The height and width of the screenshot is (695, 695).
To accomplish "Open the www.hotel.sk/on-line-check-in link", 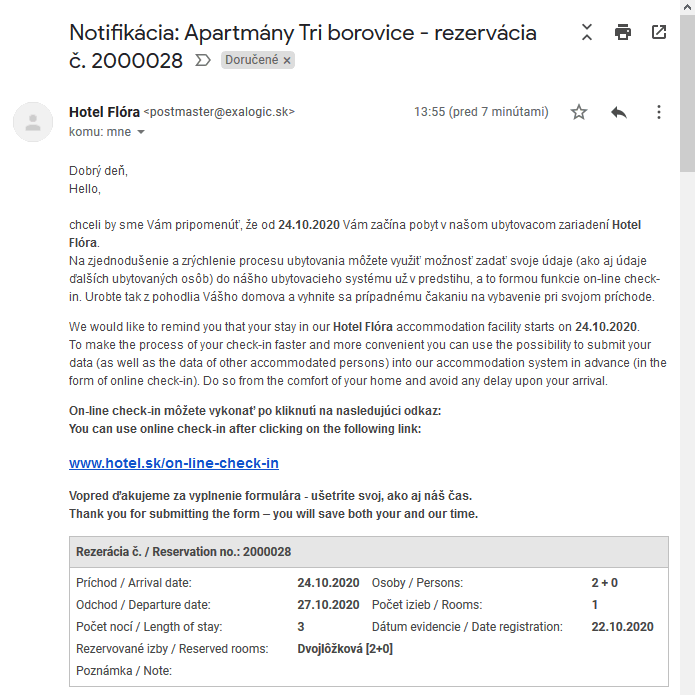I will (x=174, y=463).
